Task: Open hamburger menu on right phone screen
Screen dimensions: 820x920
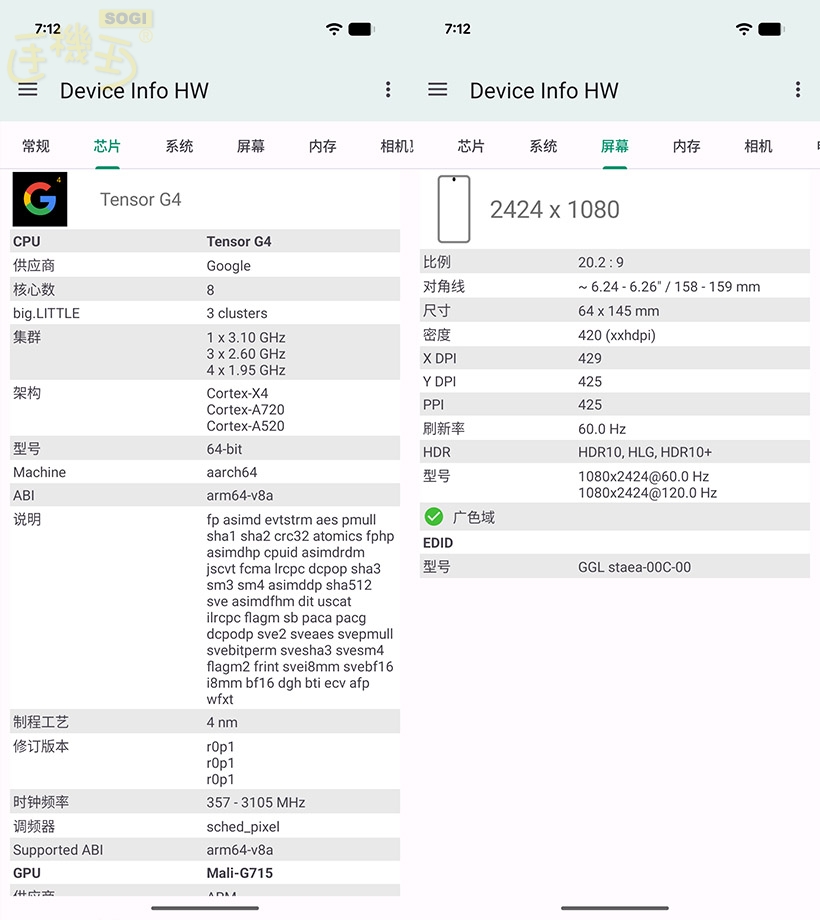Action: pos(438,90)
